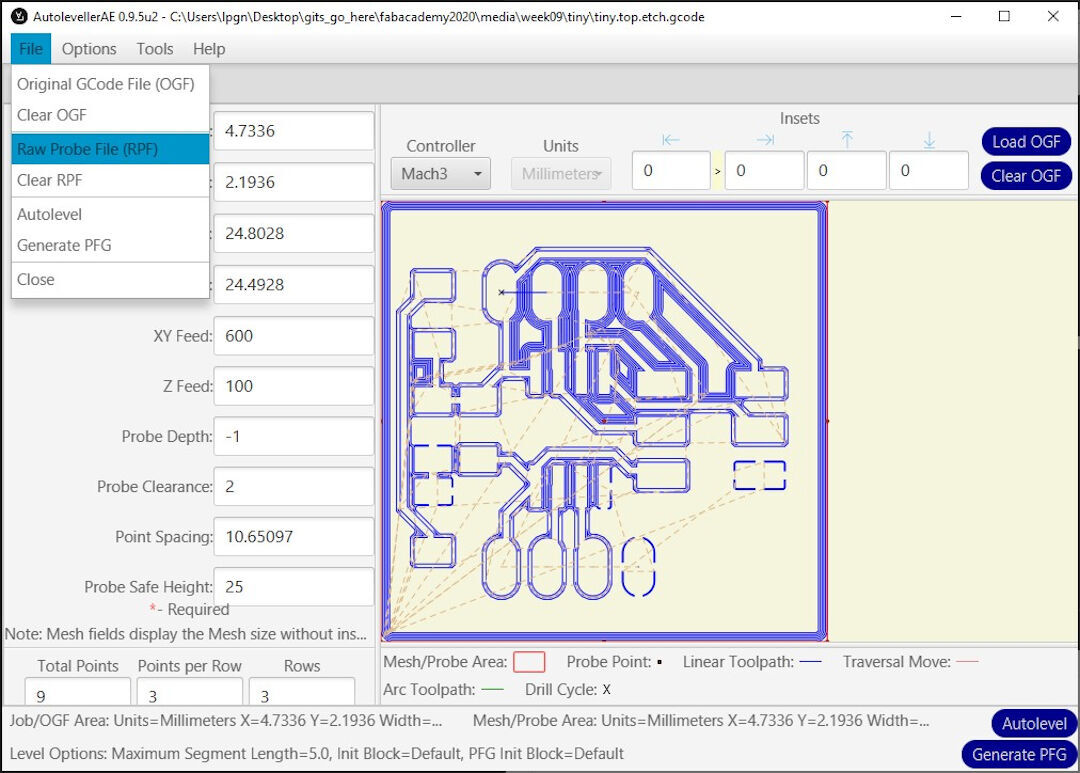Screen dimensions: 1080x773
Task: Open the Units Millimeters dropdown
Action: pyautogui.click(x=561, y=174)
